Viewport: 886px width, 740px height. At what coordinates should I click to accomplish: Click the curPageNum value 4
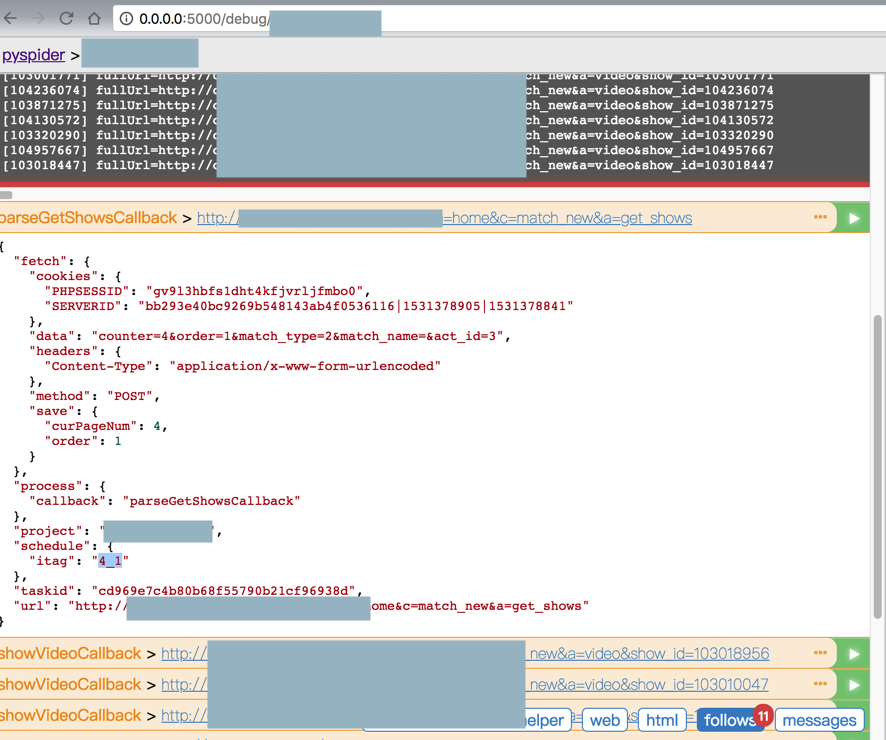click(x=157, y=426)
